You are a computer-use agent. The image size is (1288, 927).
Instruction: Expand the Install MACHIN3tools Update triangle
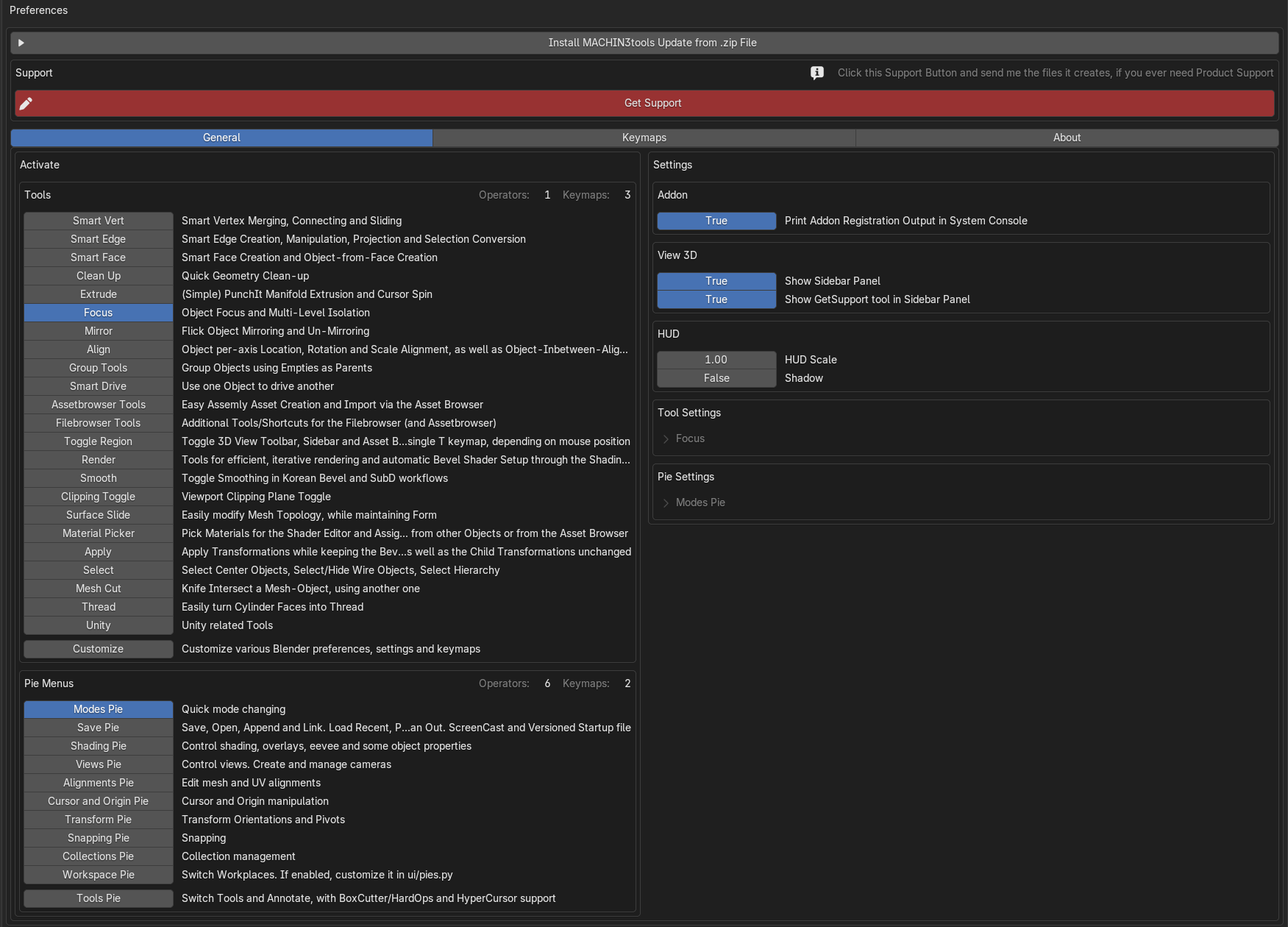point(21,43)
